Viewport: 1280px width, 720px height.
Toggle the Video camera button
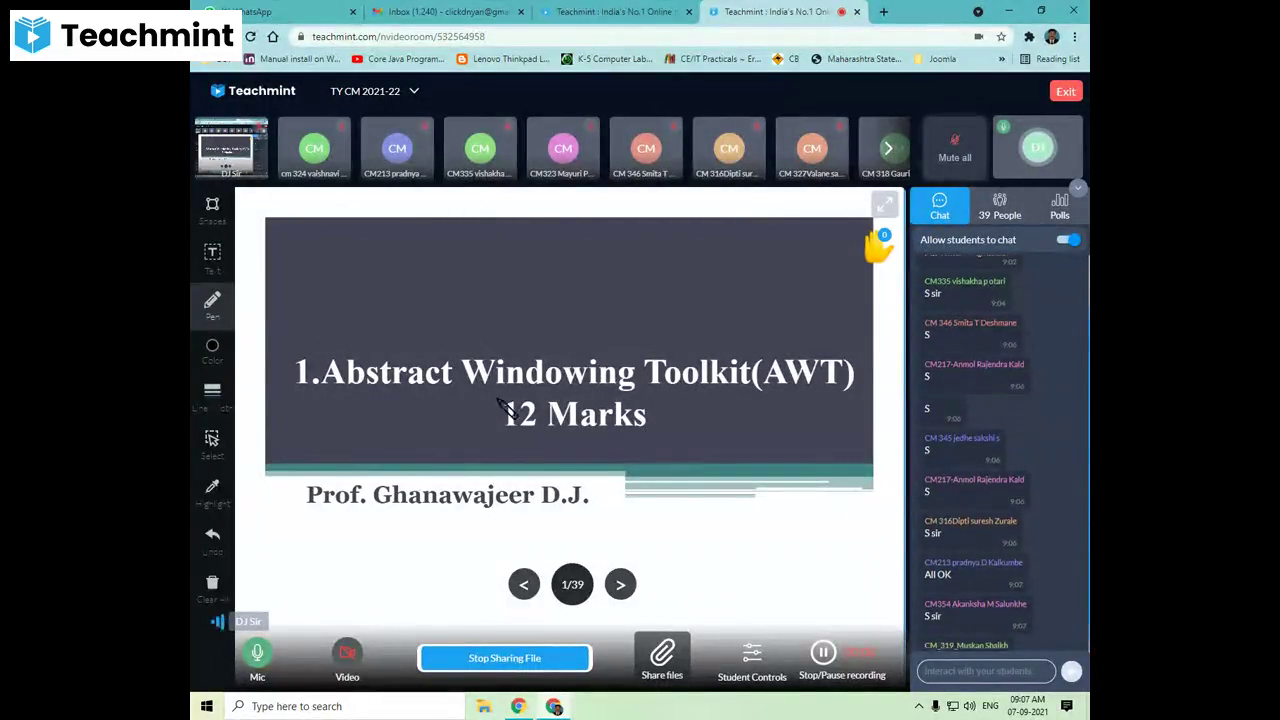pos(347,653)
